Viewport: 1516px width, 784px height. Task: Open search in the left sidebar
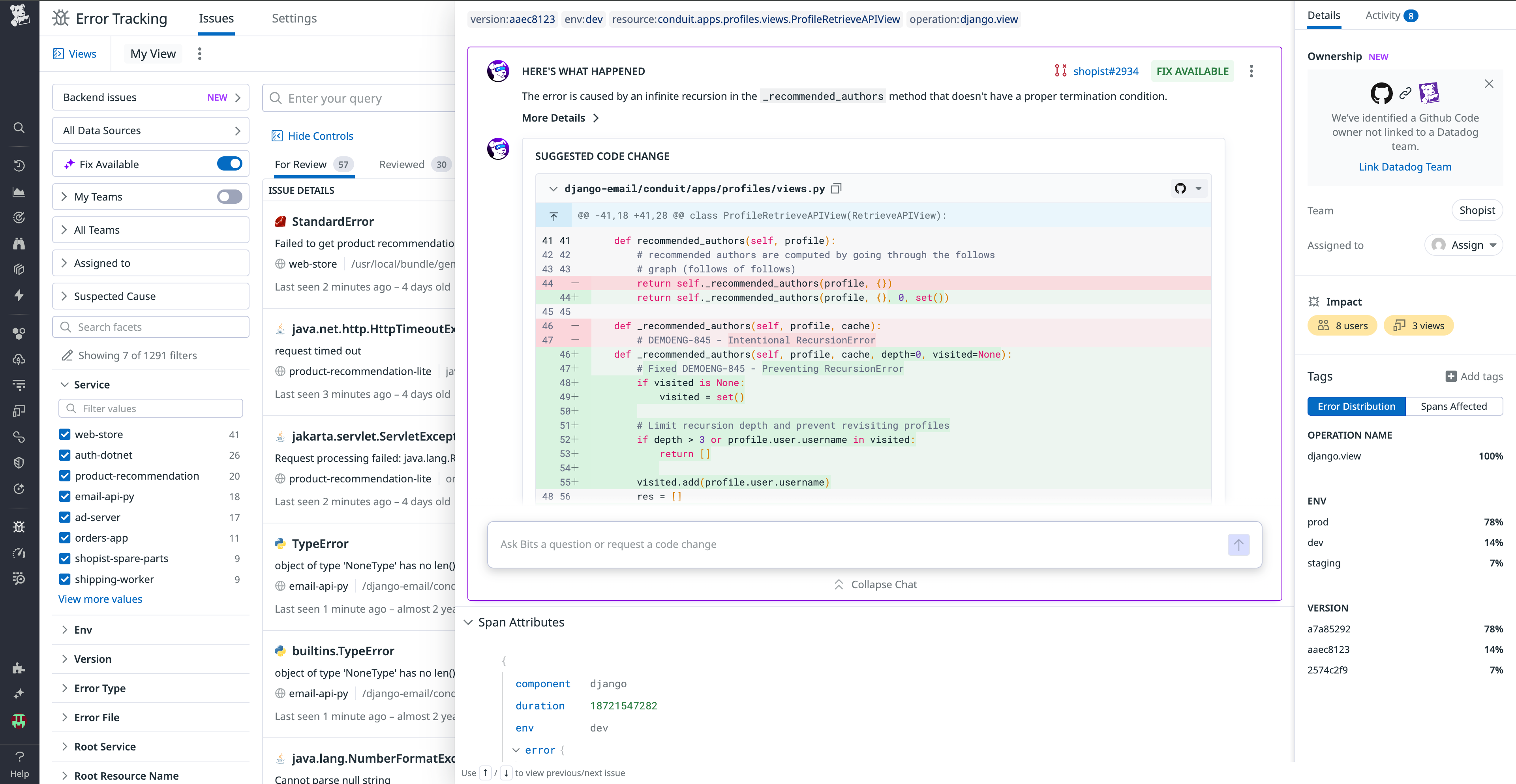tap(19, 128)
